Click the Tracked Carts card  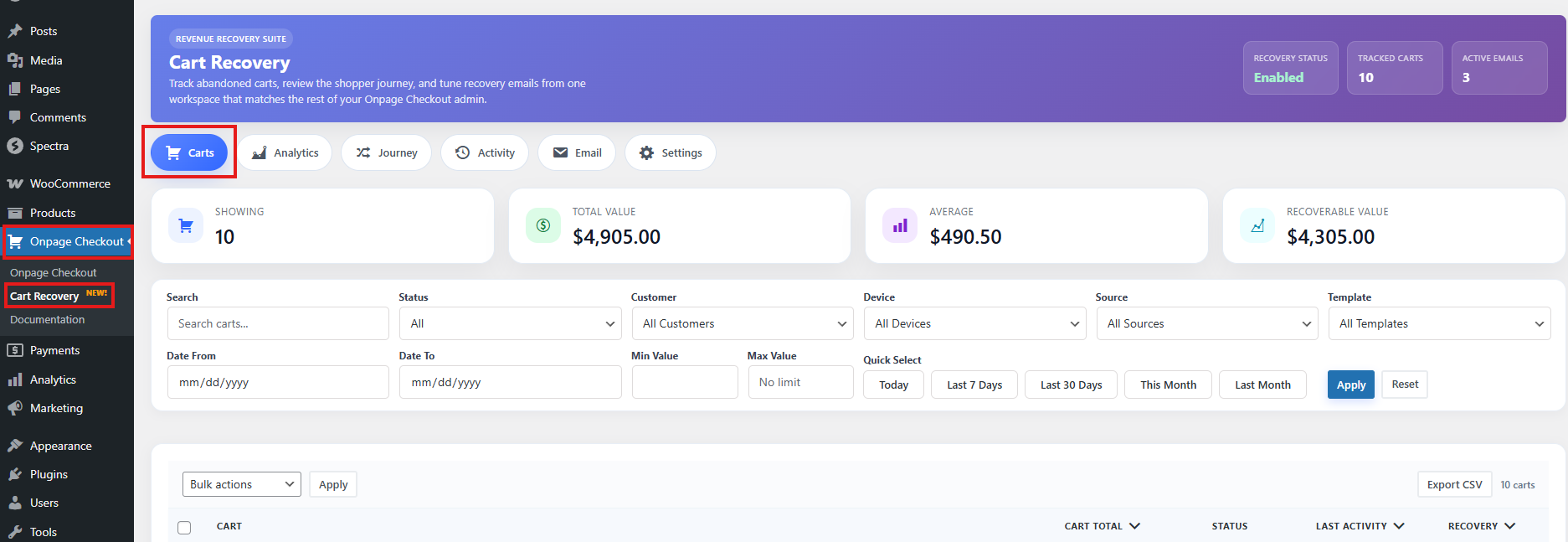1395,68
